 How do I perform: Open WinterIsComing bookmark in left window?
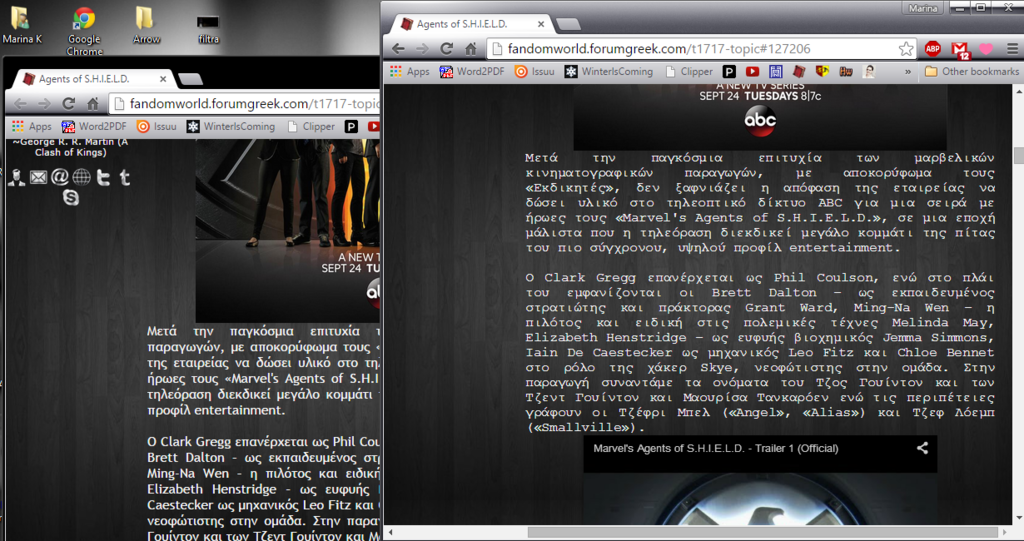[231, 126]
